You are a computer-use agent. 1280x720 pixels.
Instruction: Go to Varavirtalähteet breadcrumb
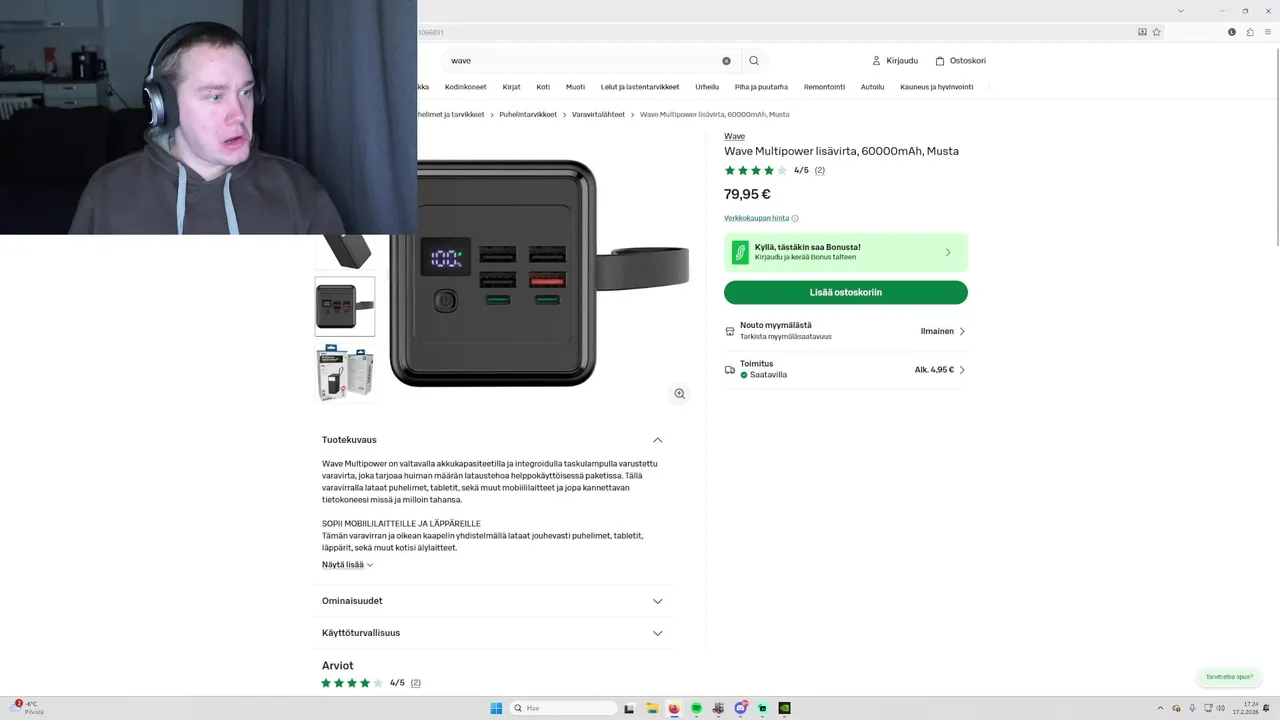pyautogui.click(x=598, y=115)
